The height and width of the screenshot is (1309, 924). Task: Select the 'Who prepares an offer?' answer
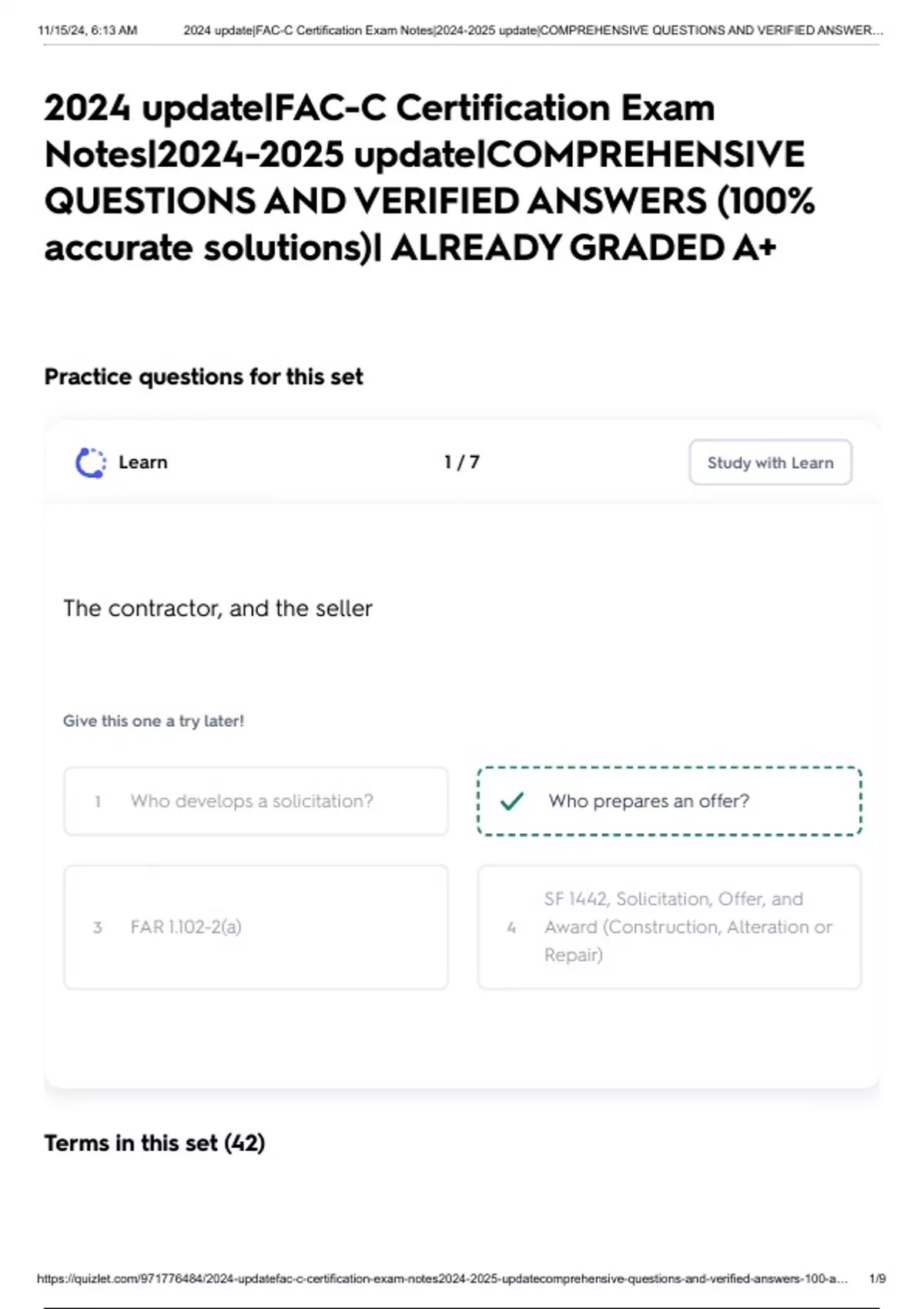coord(650,802)
